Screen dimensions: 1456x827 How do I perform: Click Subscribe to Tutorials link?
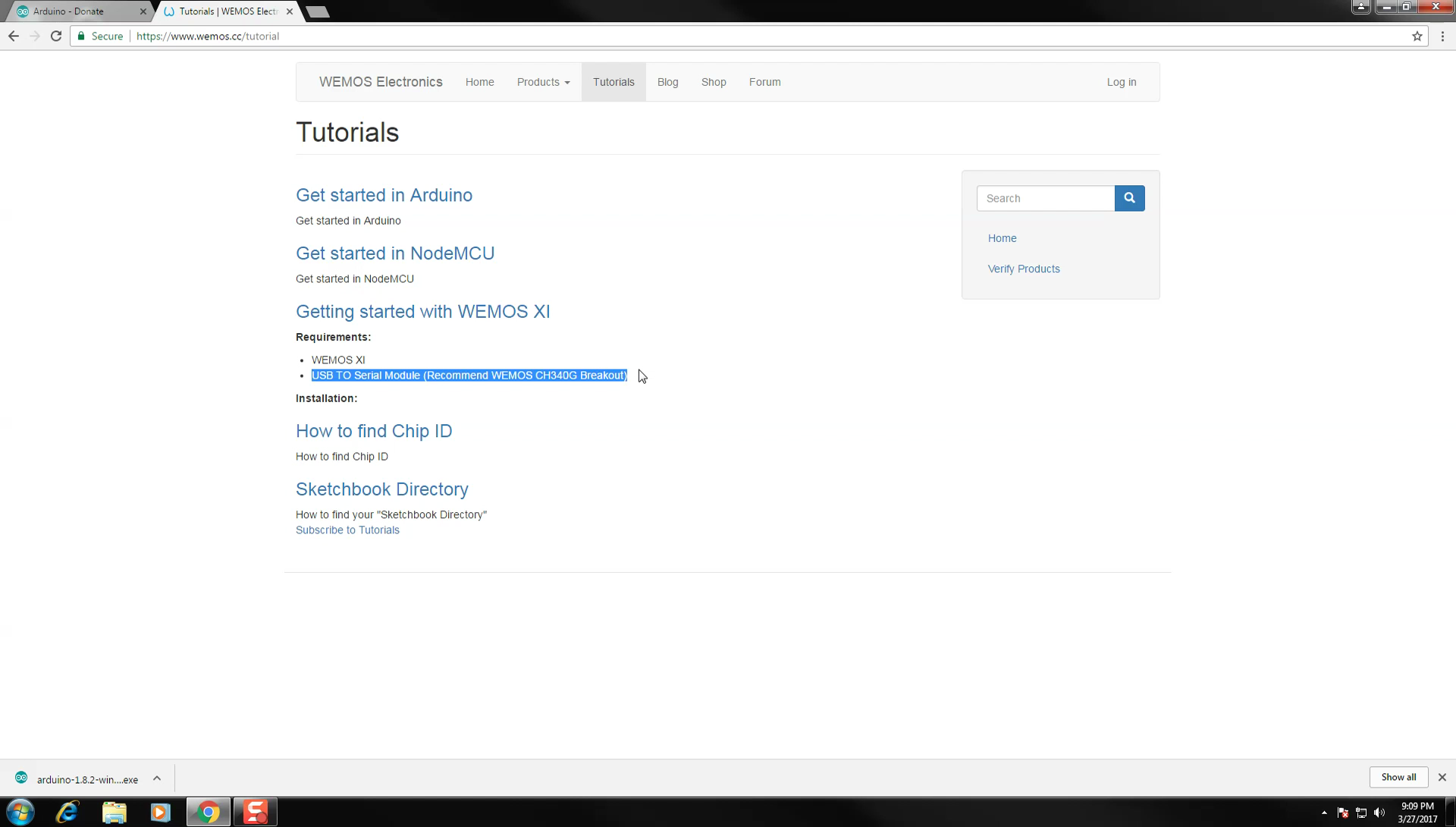pos(347,530)
